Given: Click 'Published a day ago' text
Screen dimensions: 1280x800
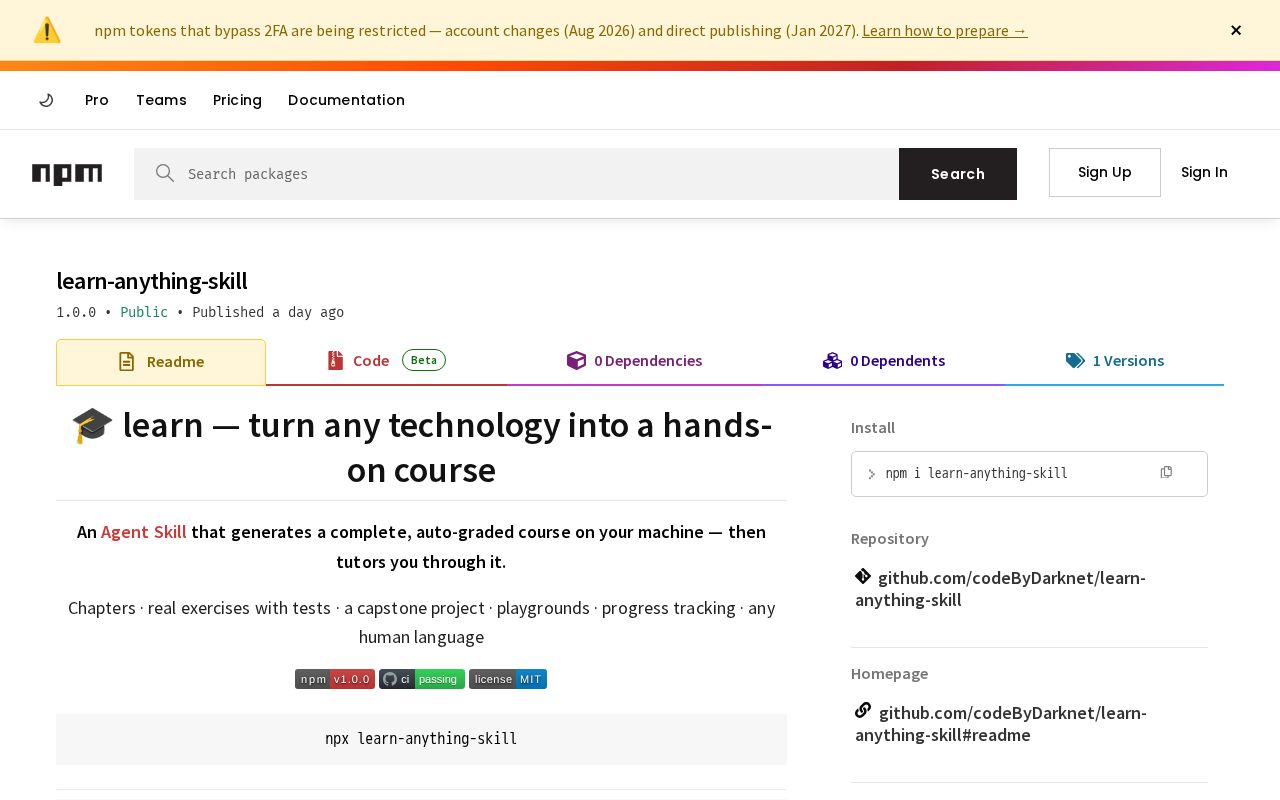Looking at the screenshot, I should pos(268,312).
